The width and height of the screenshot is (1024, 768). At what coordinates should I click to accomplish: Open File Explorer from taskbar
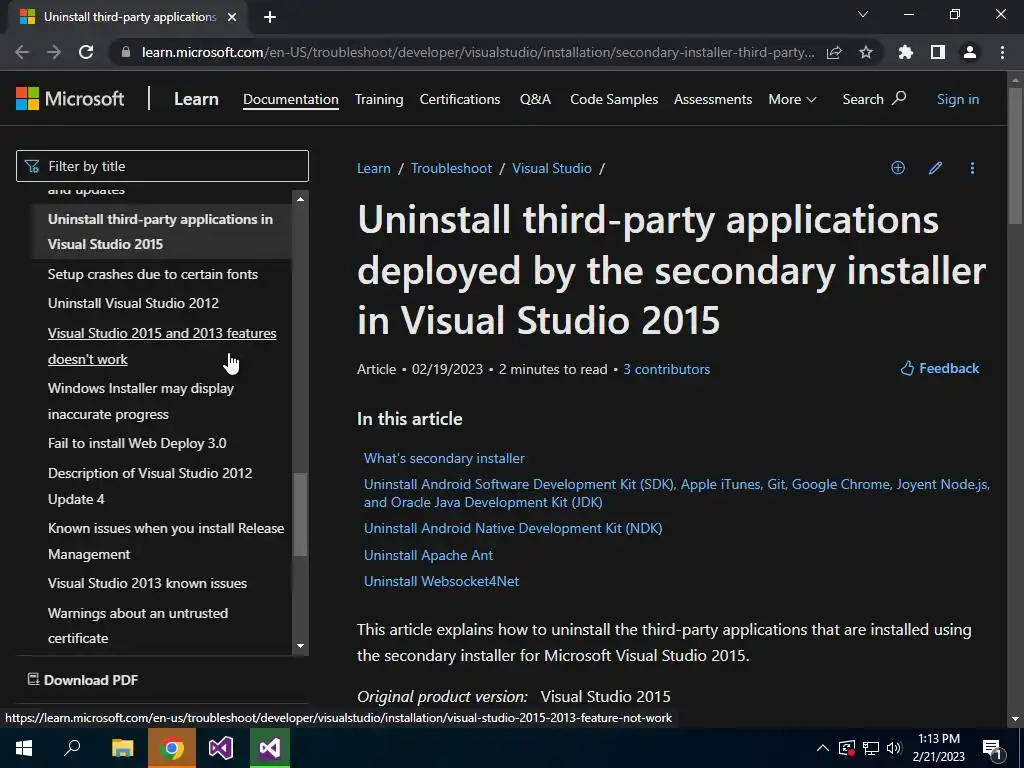pos(122,748)
